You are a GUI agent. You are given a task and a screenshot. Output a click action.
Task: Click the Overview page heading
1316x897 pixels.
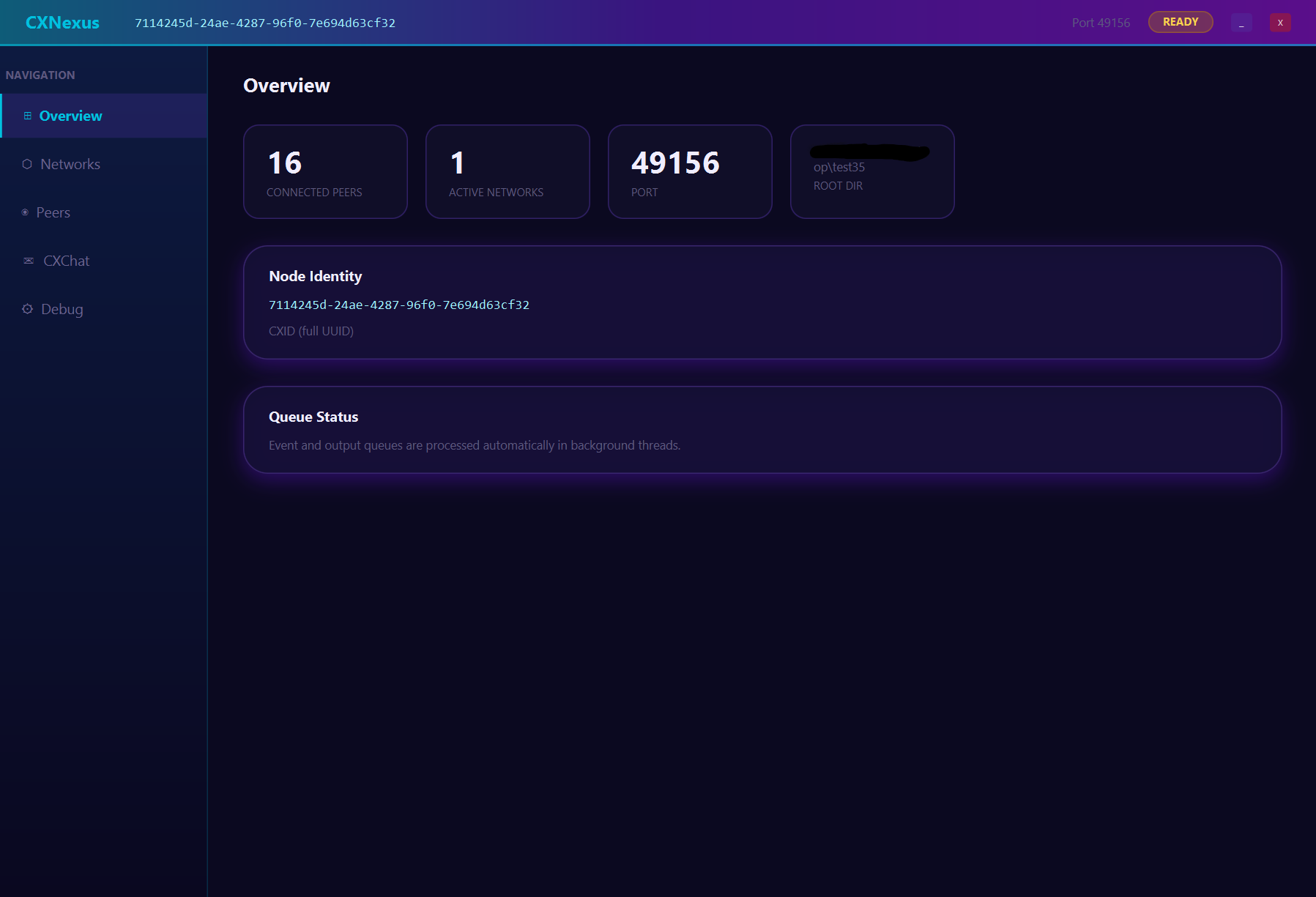click(x=286, y=86)
